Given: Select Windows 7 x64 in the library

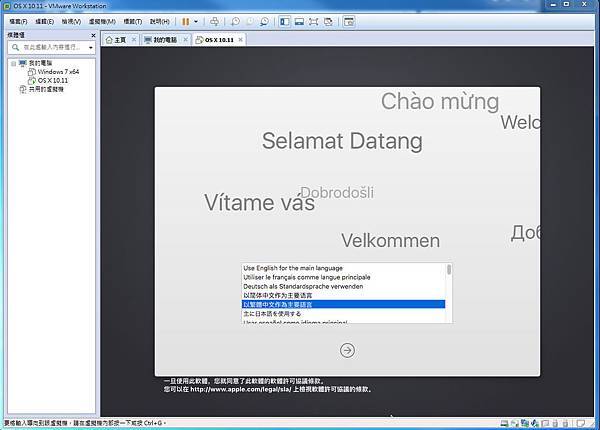Looking at the screenshot, I should pos(58,72).
